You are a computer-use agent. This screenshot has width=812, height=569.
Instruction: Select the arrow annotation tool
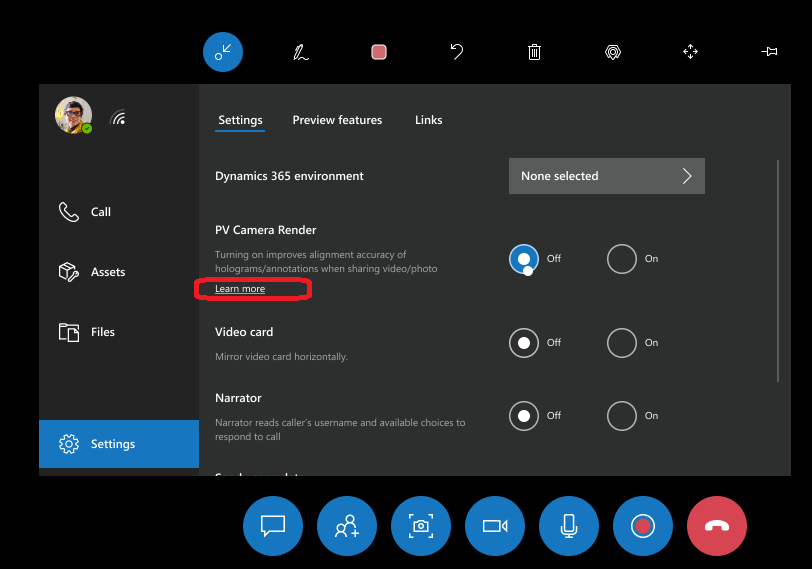[223, 52]
